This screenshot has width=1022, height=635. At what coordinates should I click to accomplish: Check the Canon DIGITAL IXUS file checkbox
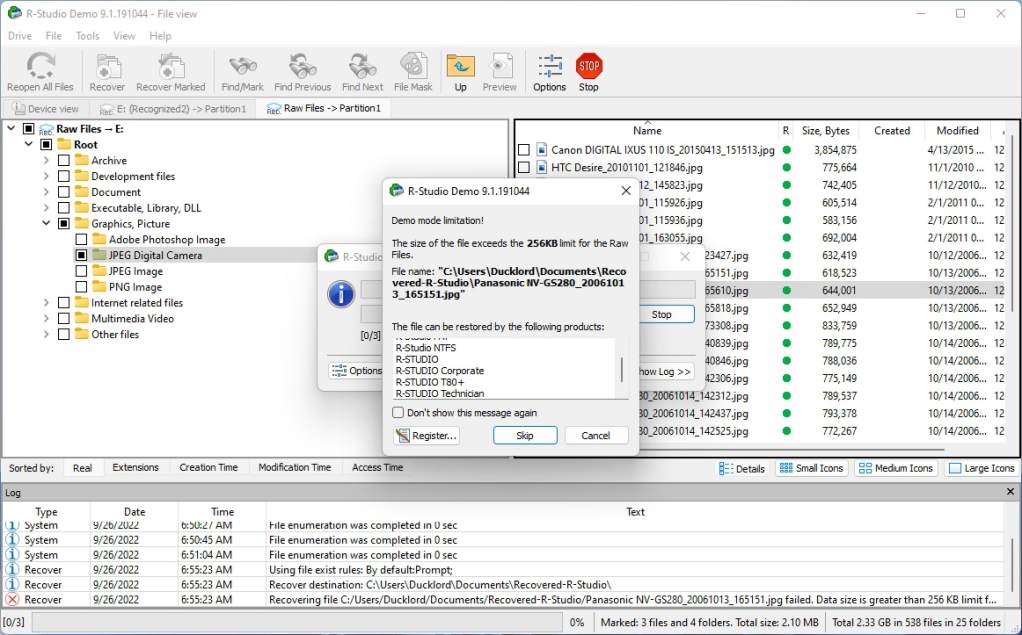[523, 150]
